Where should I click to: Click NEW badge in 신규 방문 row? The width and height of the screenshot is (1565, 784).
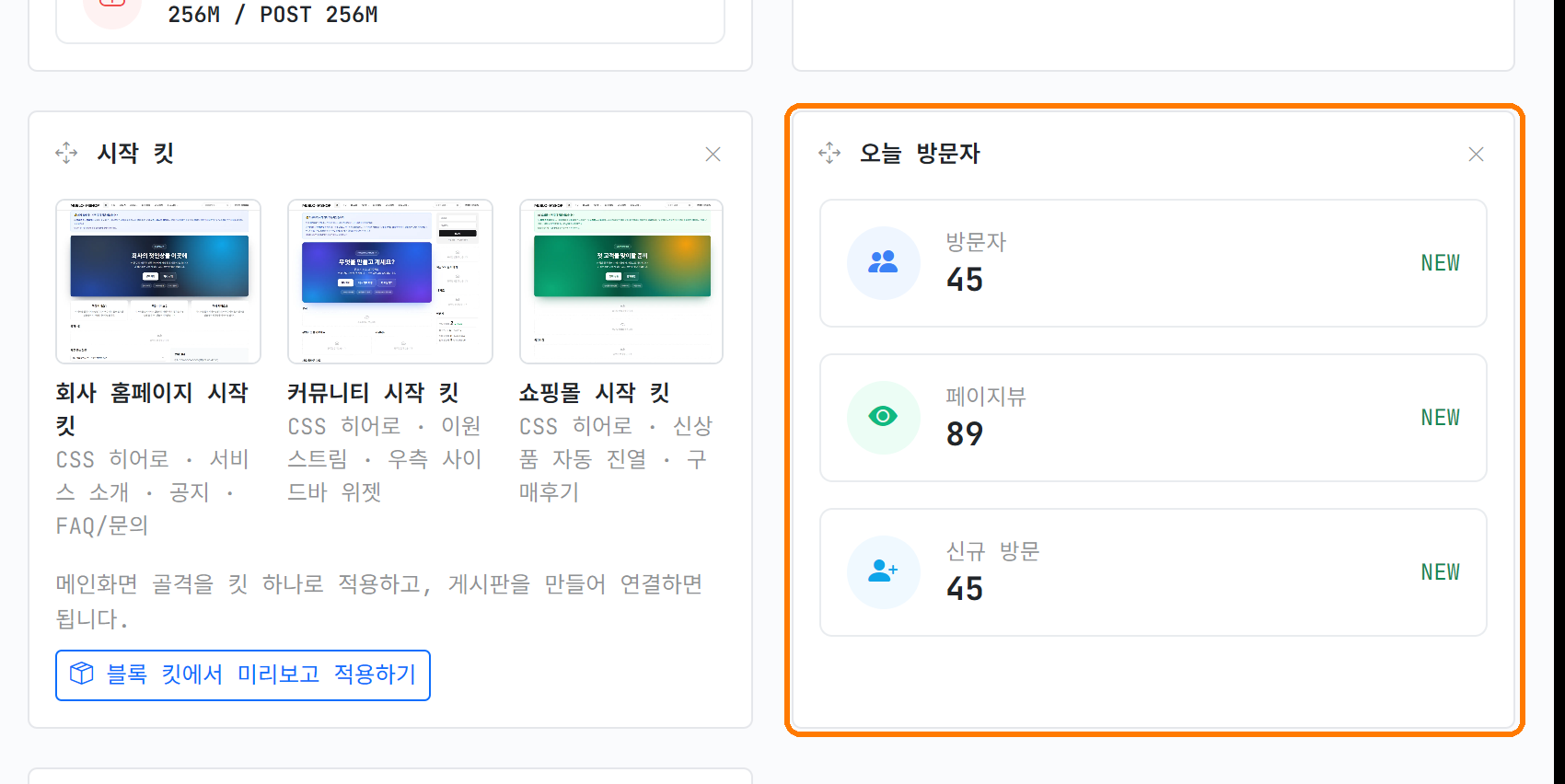pyautogui.click(x=1441, y=572)
